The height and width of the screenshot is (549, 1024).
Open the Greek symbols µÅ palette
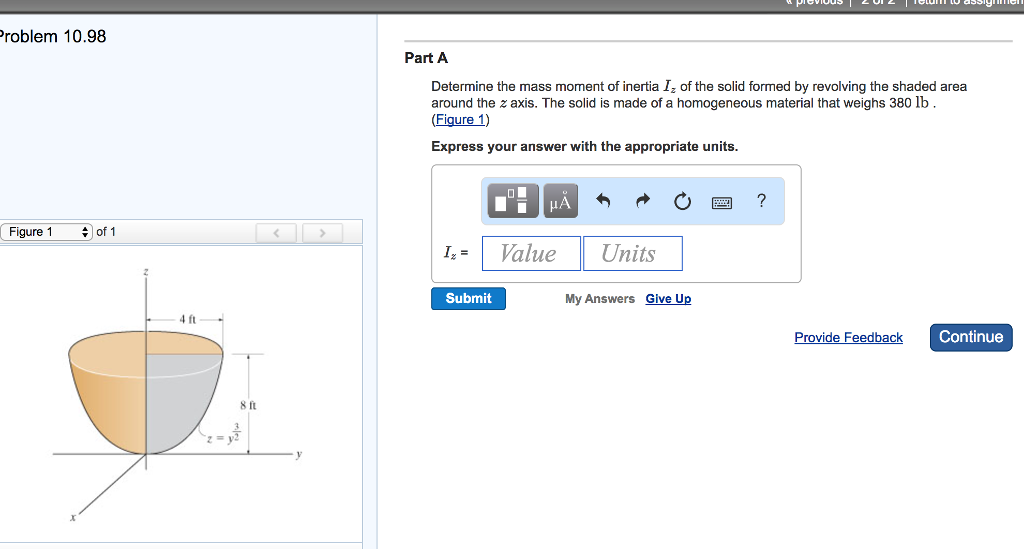pos(560,200)
